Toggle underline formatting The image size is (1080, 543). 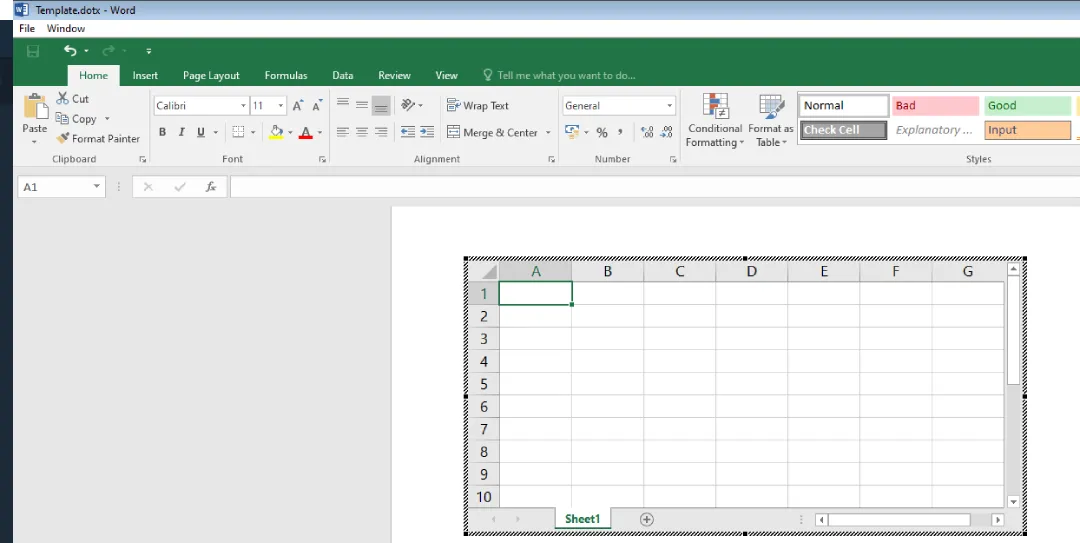click(x=200, y=132)
